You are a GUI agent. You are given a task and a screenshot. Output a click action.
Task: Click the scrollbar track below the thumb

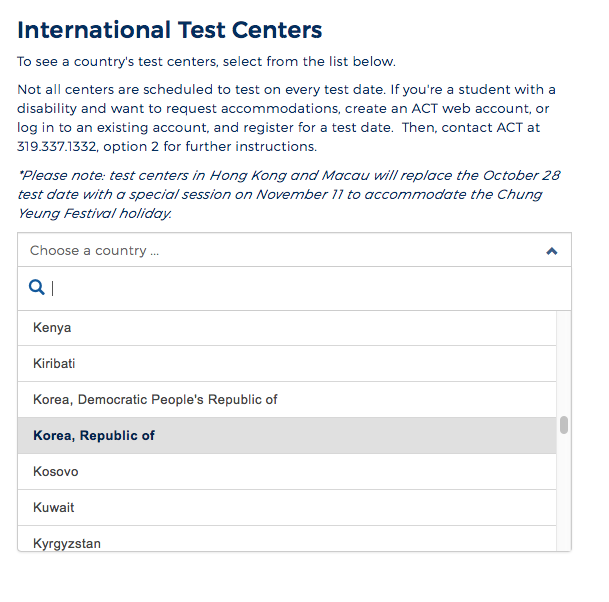pyautogui.click(x=564, y=492)
